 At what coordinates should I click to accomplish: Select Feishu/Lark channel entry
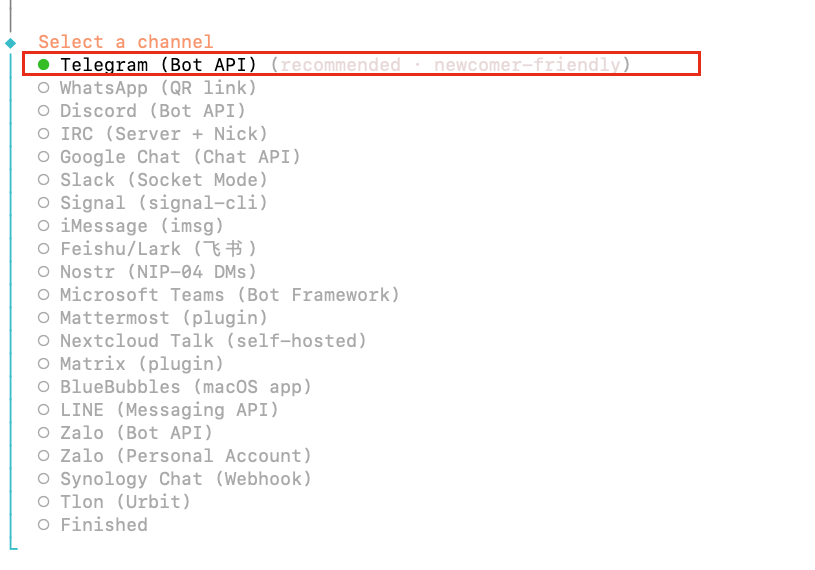[158, 249]
